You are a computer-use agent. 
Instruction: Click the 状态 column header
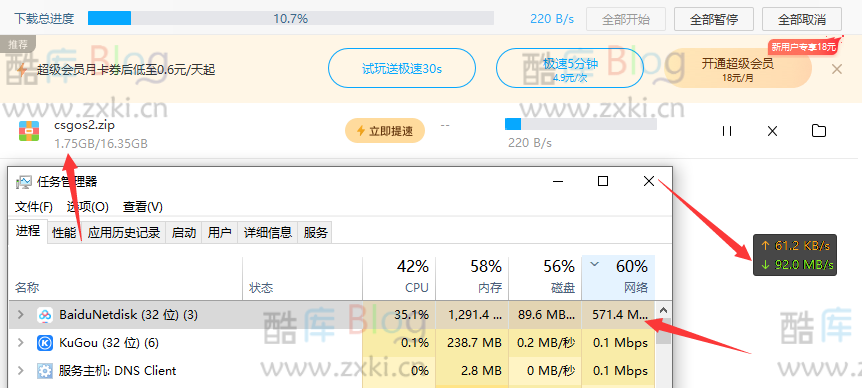pos(302,277)
